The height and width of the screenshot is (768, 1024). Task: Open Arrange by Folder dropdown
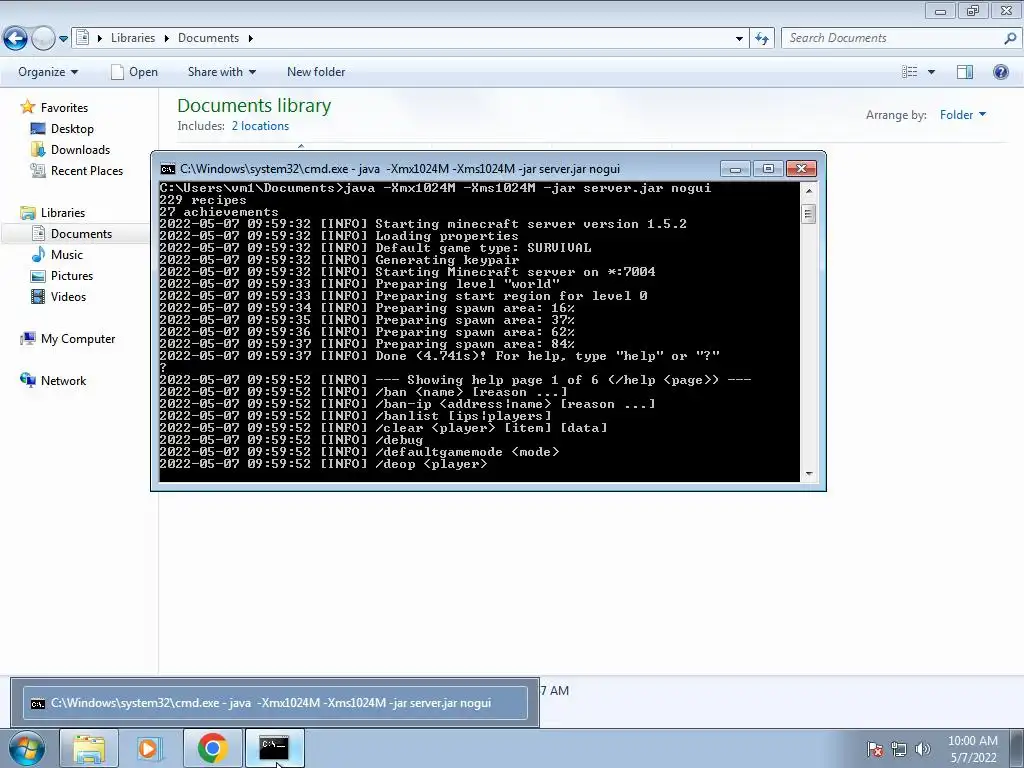coord(963,115)
